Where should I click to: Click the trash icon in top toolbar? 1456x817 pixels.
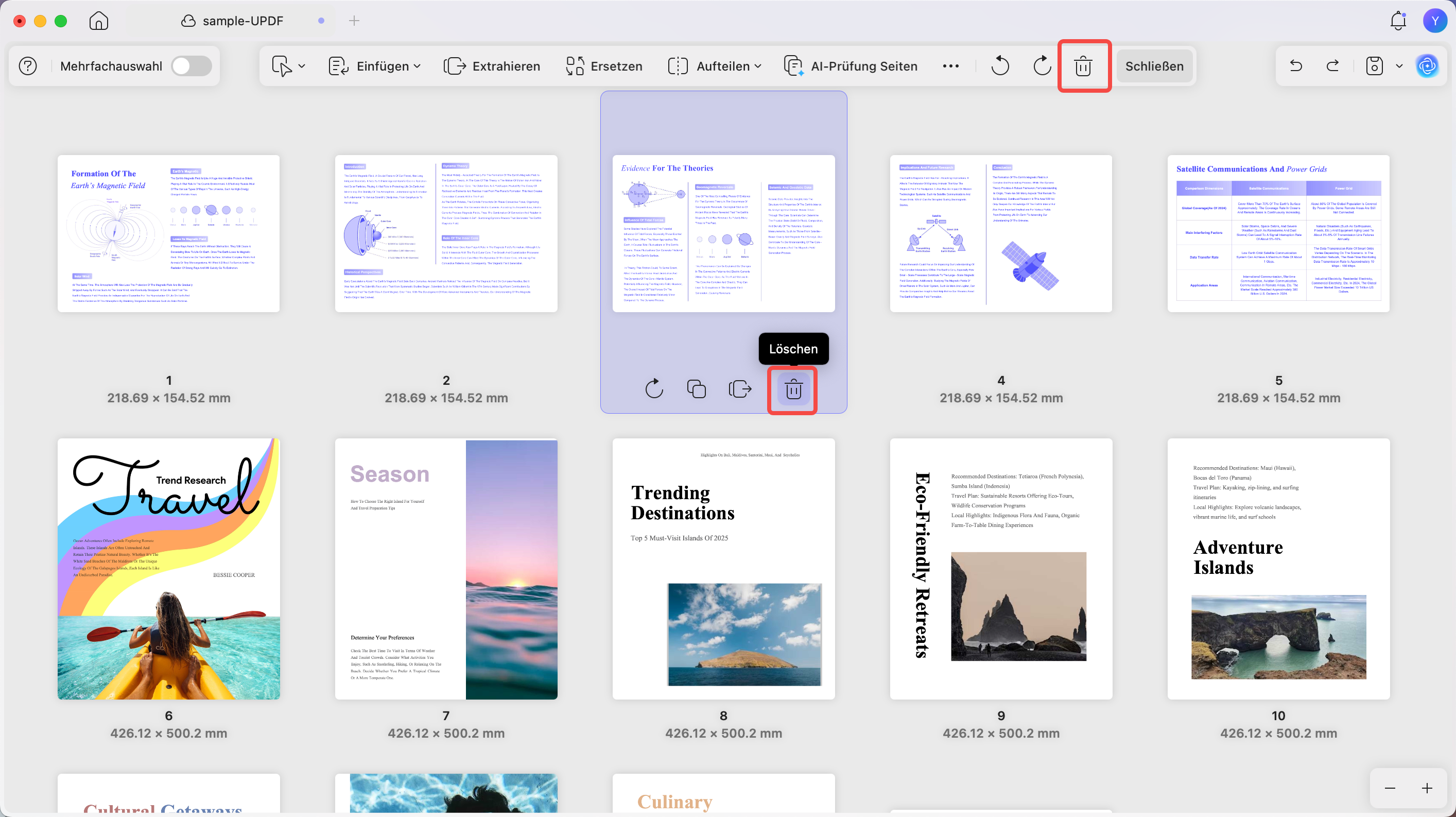click(1083, 66)
